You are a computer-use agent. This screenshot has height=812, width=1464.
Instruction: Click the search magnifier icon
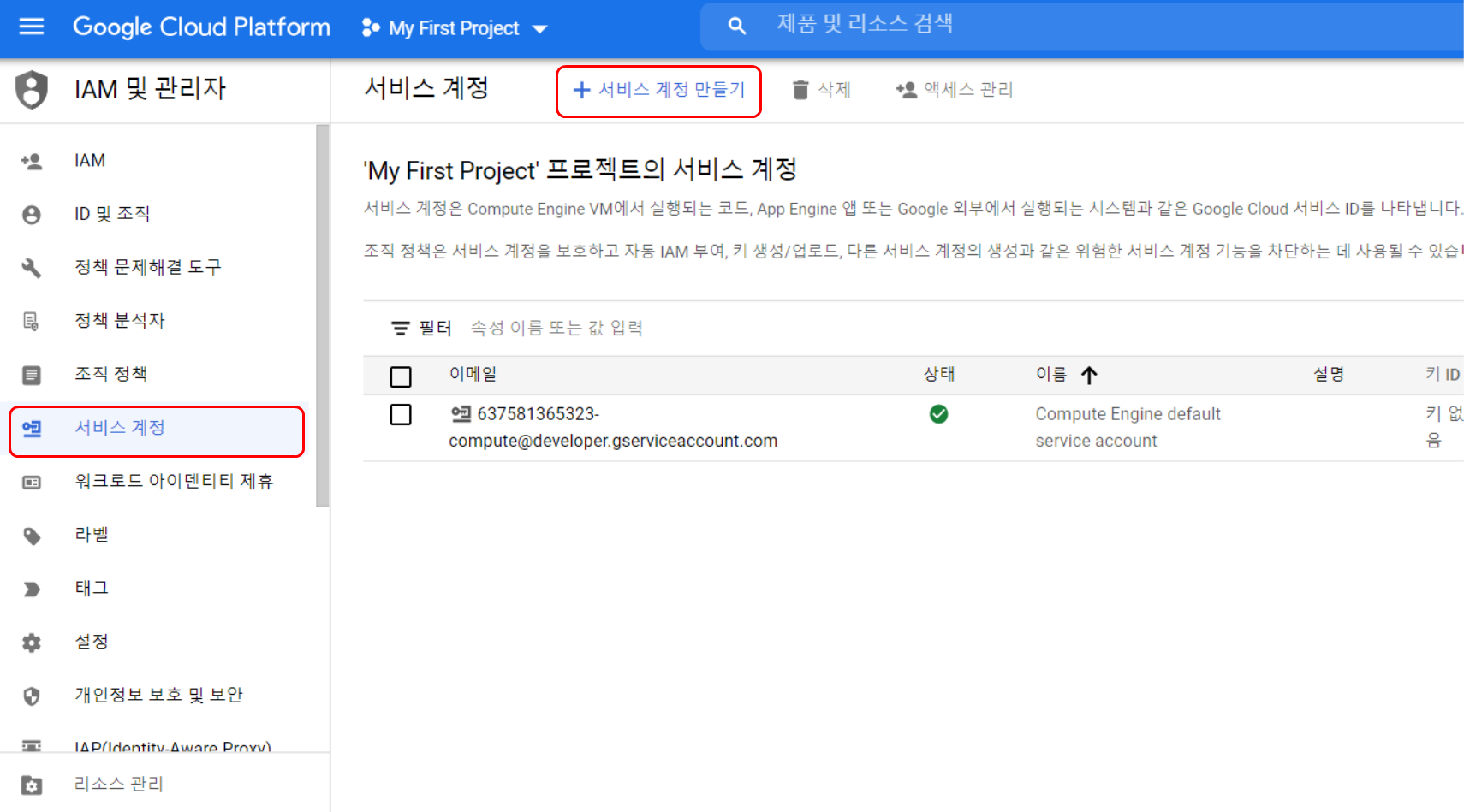pos(736,27)
